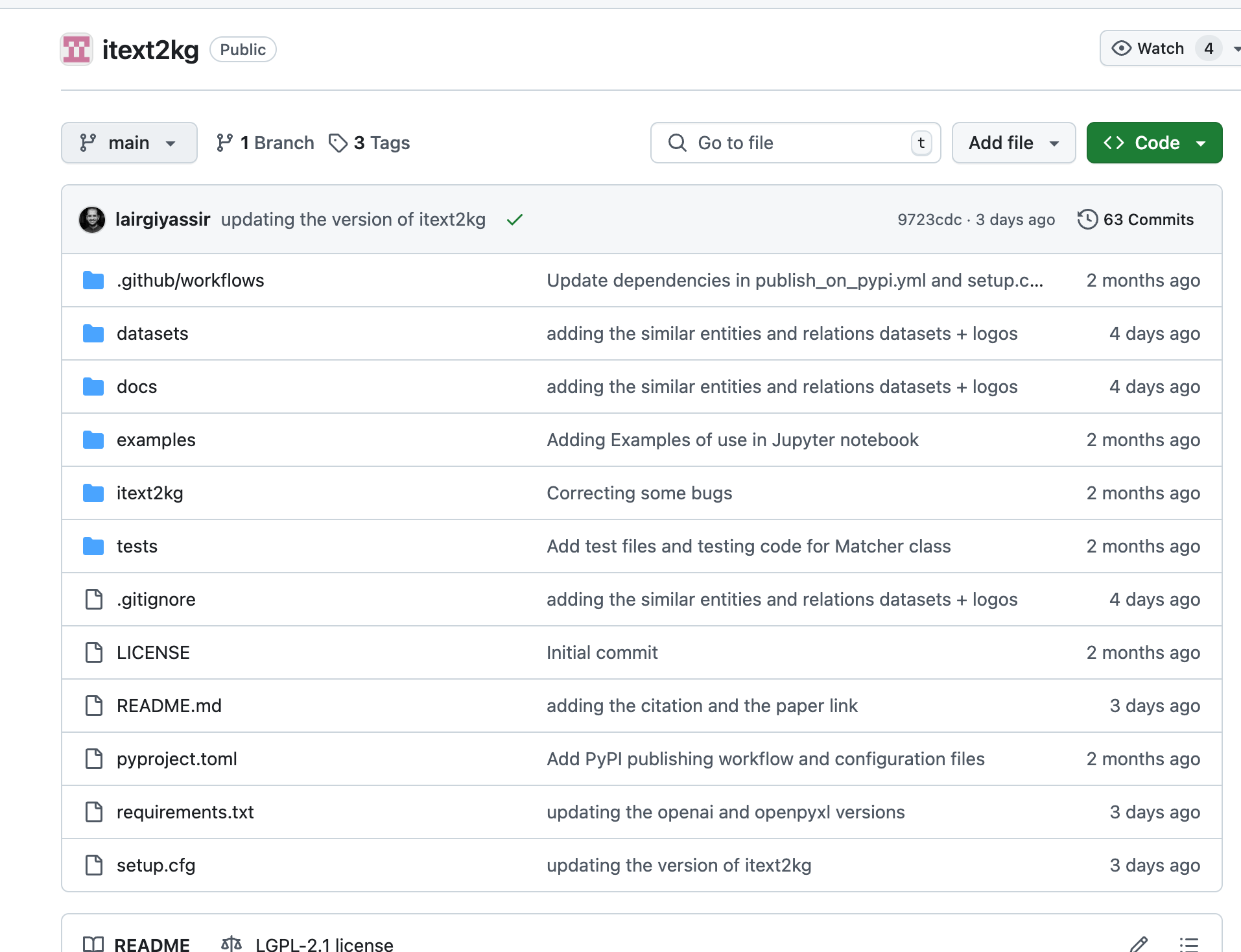The width and height of the screenshot is (1241, 952).
Task: Click the itext2kg repository title
Action: pyautogui.click(x=150, y=50)
